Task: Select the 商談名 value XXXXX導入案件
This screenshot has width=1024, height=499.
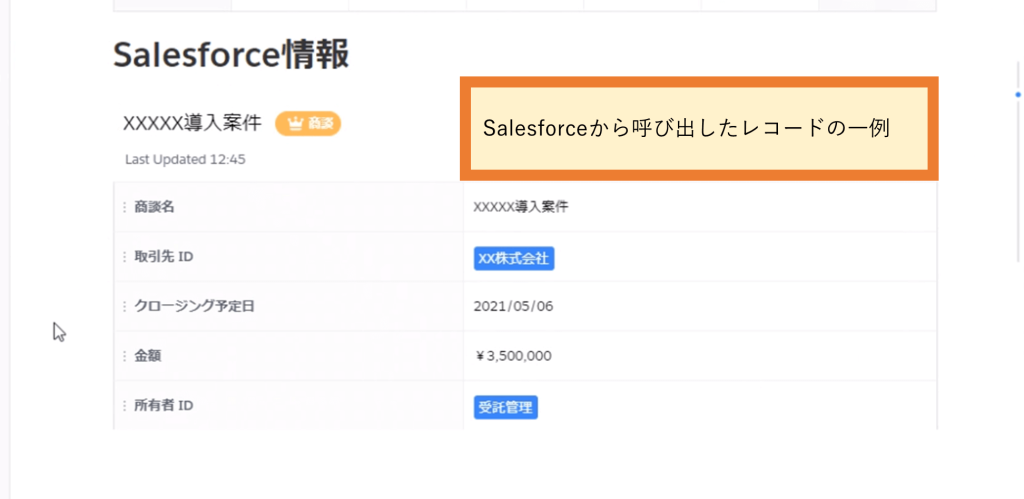Action: [x=520, y=207]
